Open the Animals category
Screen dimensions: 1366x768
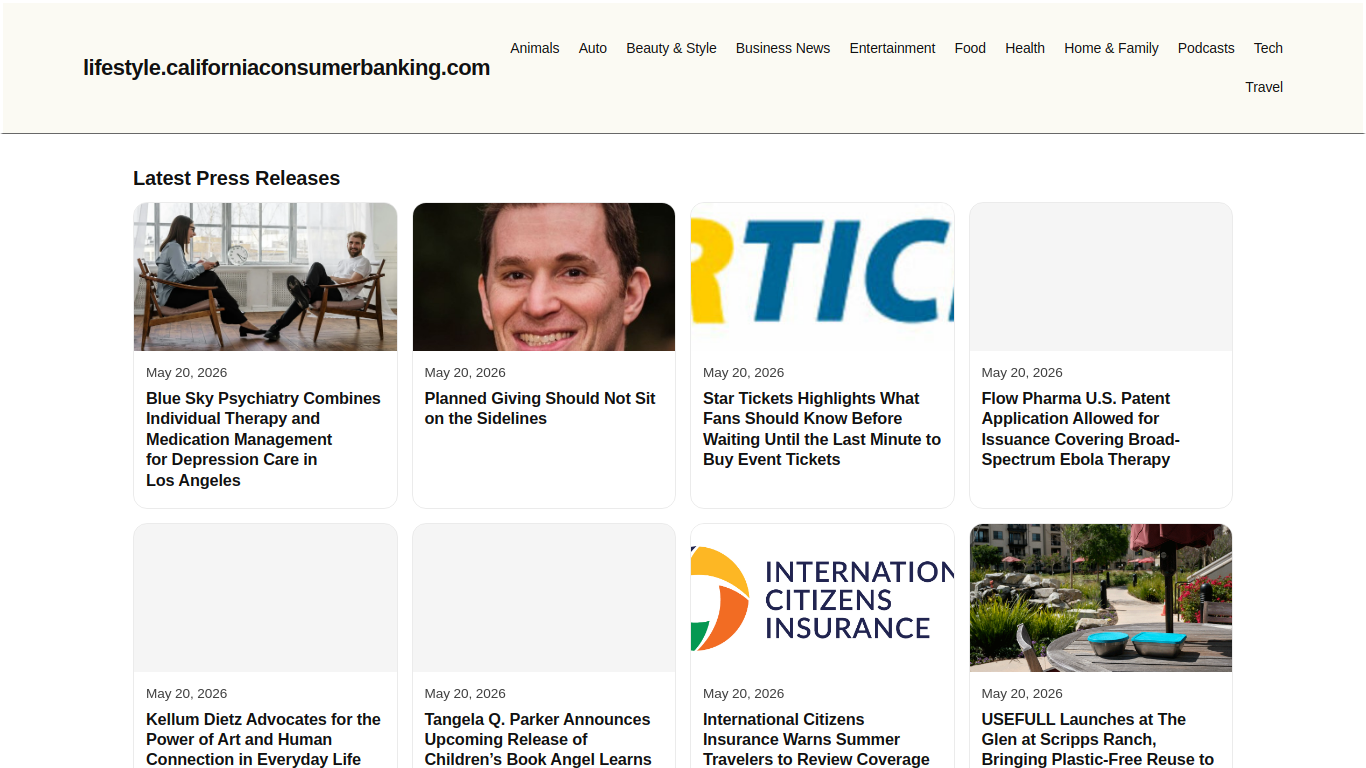point(535,48)
